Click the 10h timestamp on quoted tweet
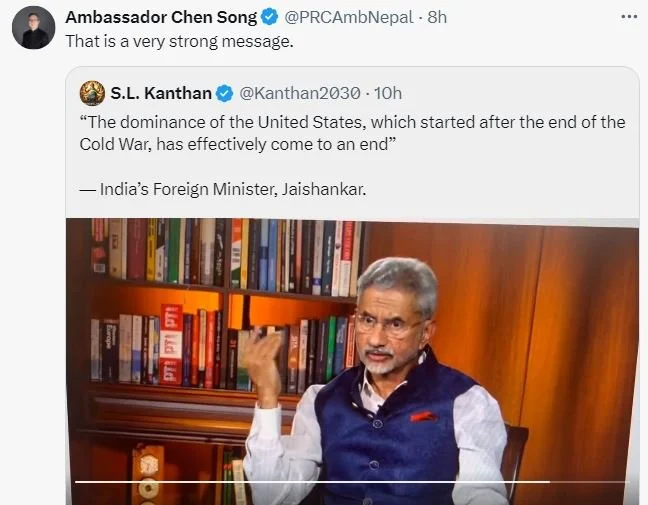This screenshot has width=648, height=505. click(388, 93)
